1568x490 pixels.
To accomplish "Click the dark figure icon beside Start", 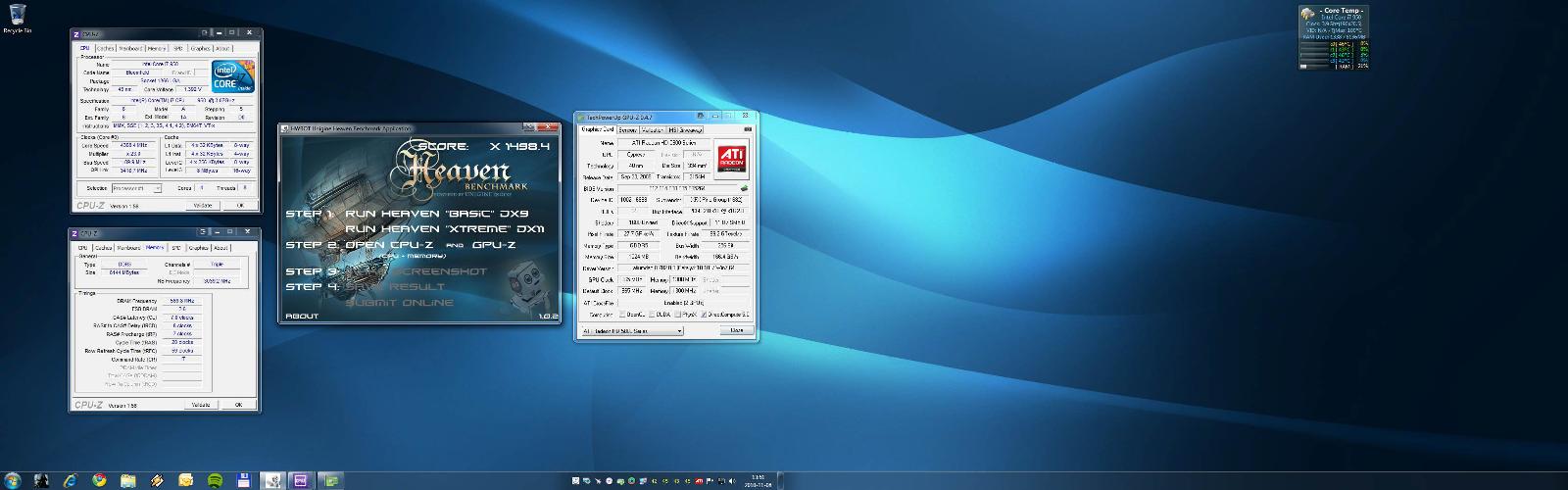I will tap(41, 481).
